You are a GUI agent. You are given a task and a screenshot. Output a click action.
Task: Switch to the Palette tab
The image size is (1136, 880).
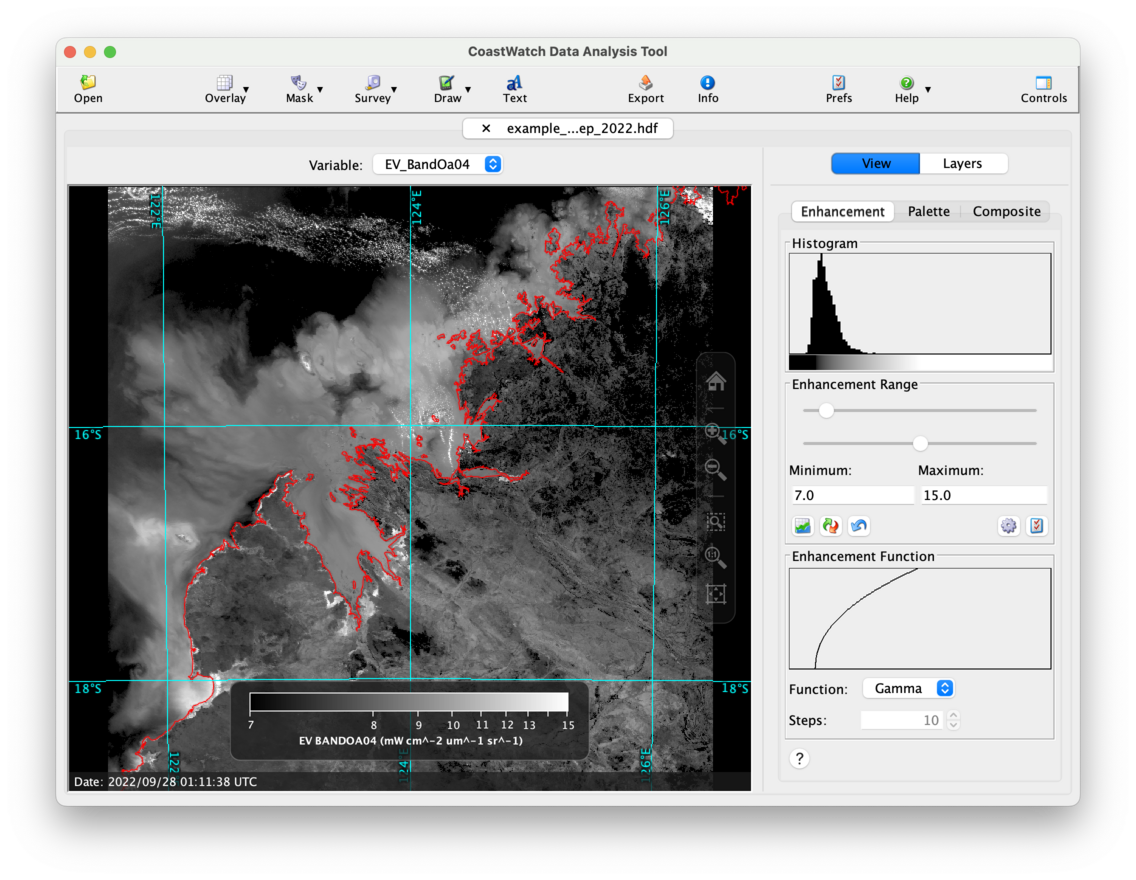[928, 212]
